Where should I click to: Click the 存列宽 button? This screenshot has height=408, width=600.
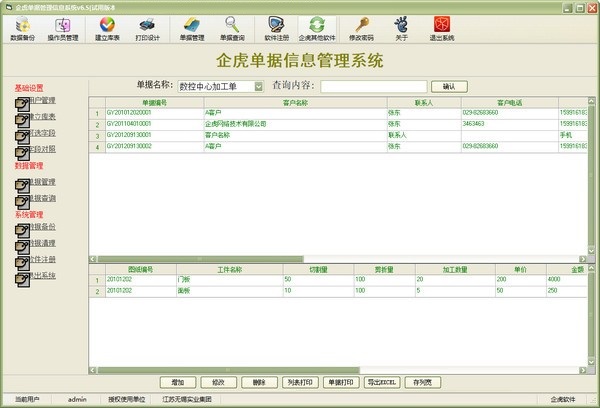point(422,382)
